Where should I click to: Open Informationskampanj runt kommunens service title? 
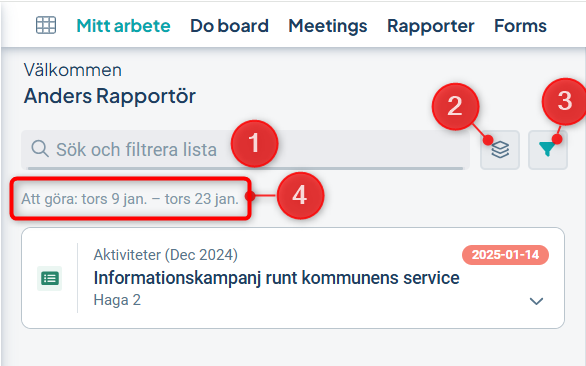[x=276, y=278]
